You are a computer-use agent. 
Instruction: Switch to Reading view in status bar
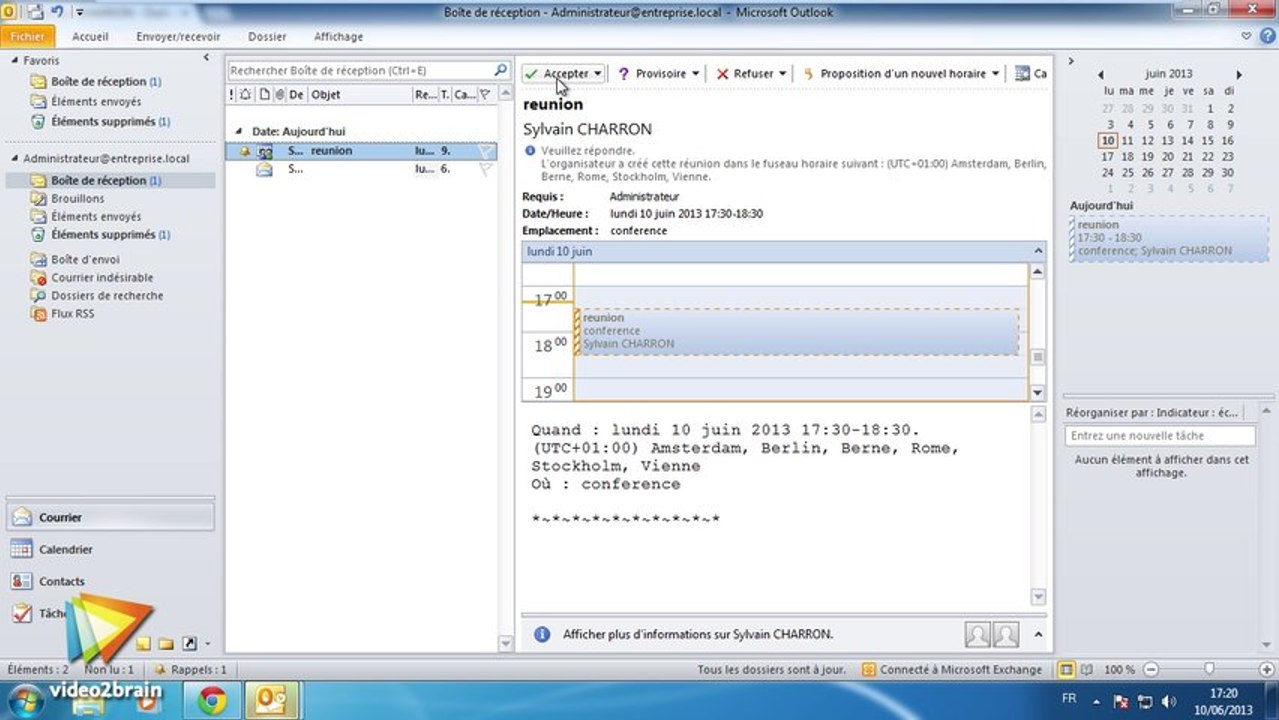pos(1087,670)
